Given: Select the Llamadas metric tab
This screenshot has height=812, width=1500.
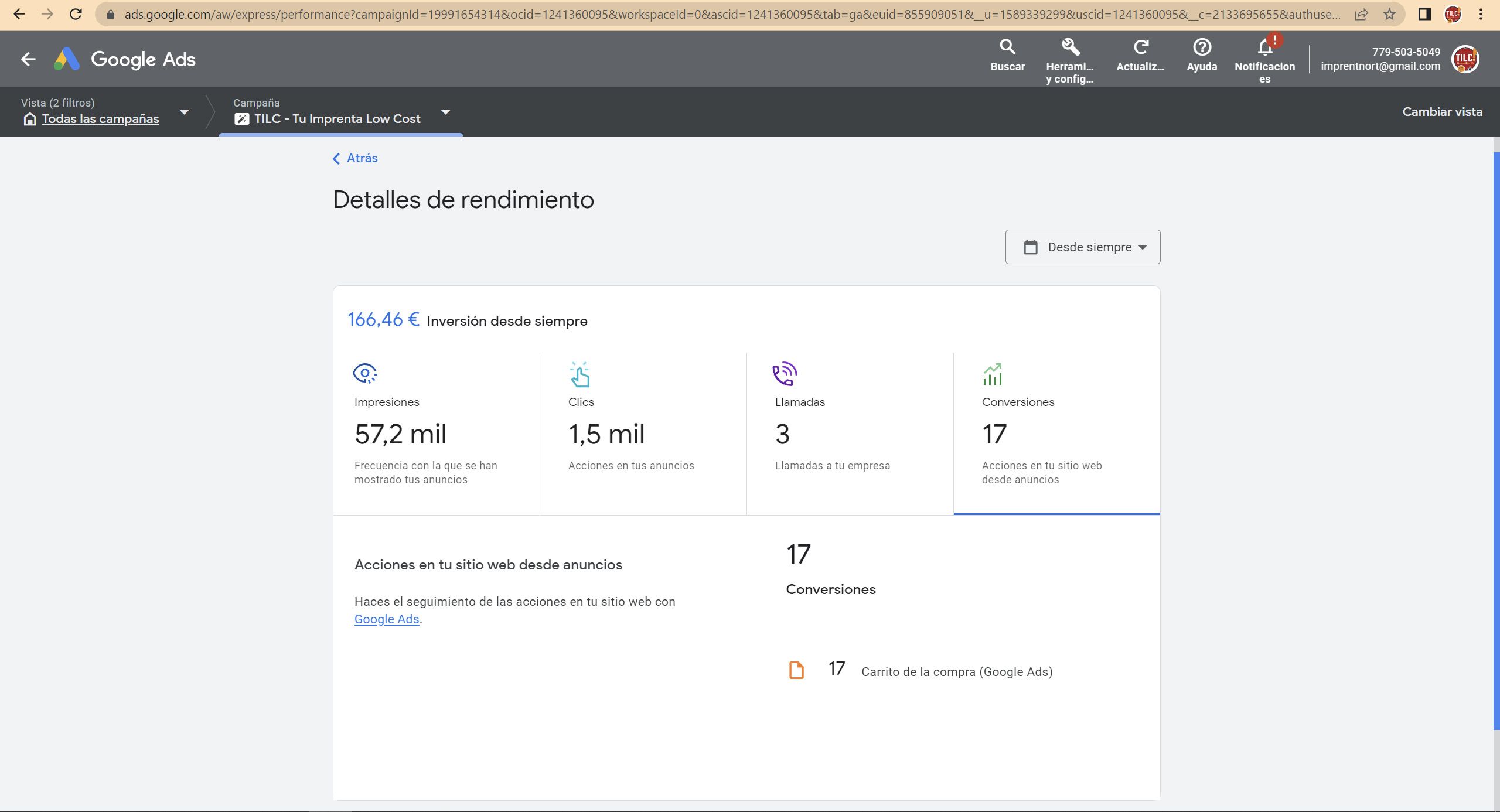Looking at the screenshot, I should pyautogui.click(x=850, y=434).
